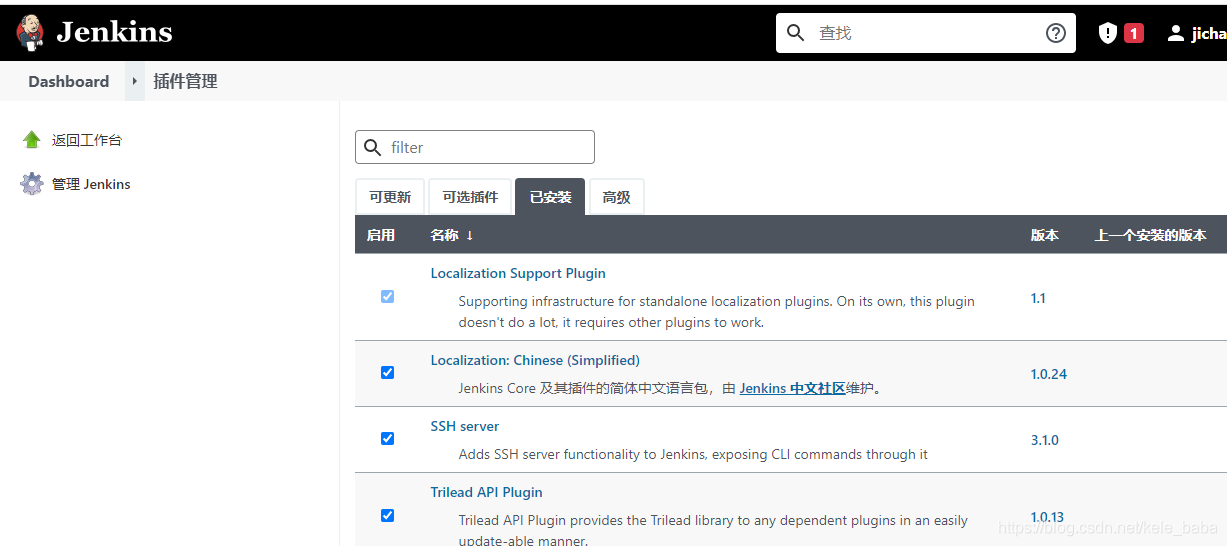Click the 上一个安装的版本 column header
1227x546 pixels.
tap(1150, 235)
